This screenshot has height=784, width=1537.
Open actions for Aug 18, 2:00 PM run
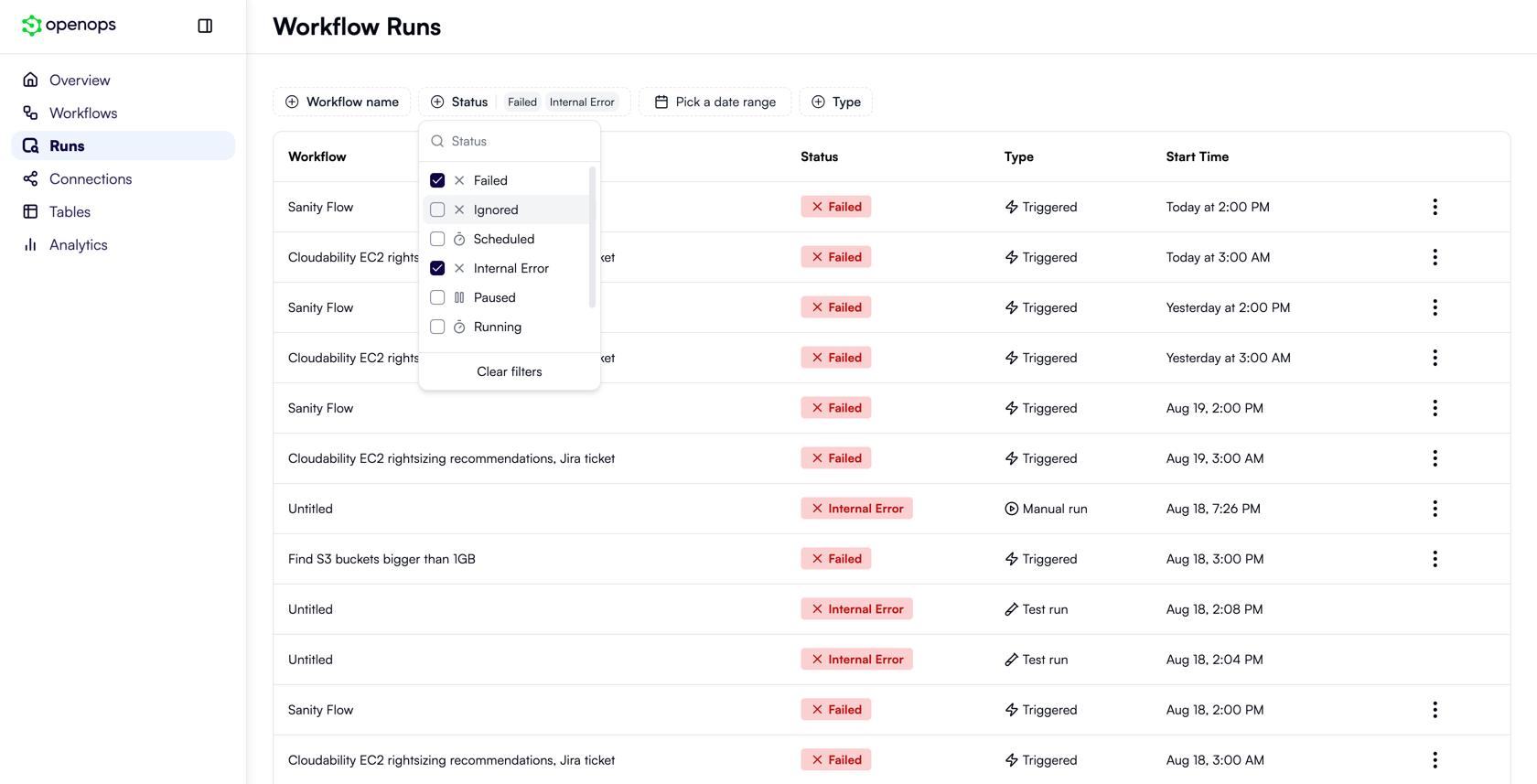click(1435, 710)
